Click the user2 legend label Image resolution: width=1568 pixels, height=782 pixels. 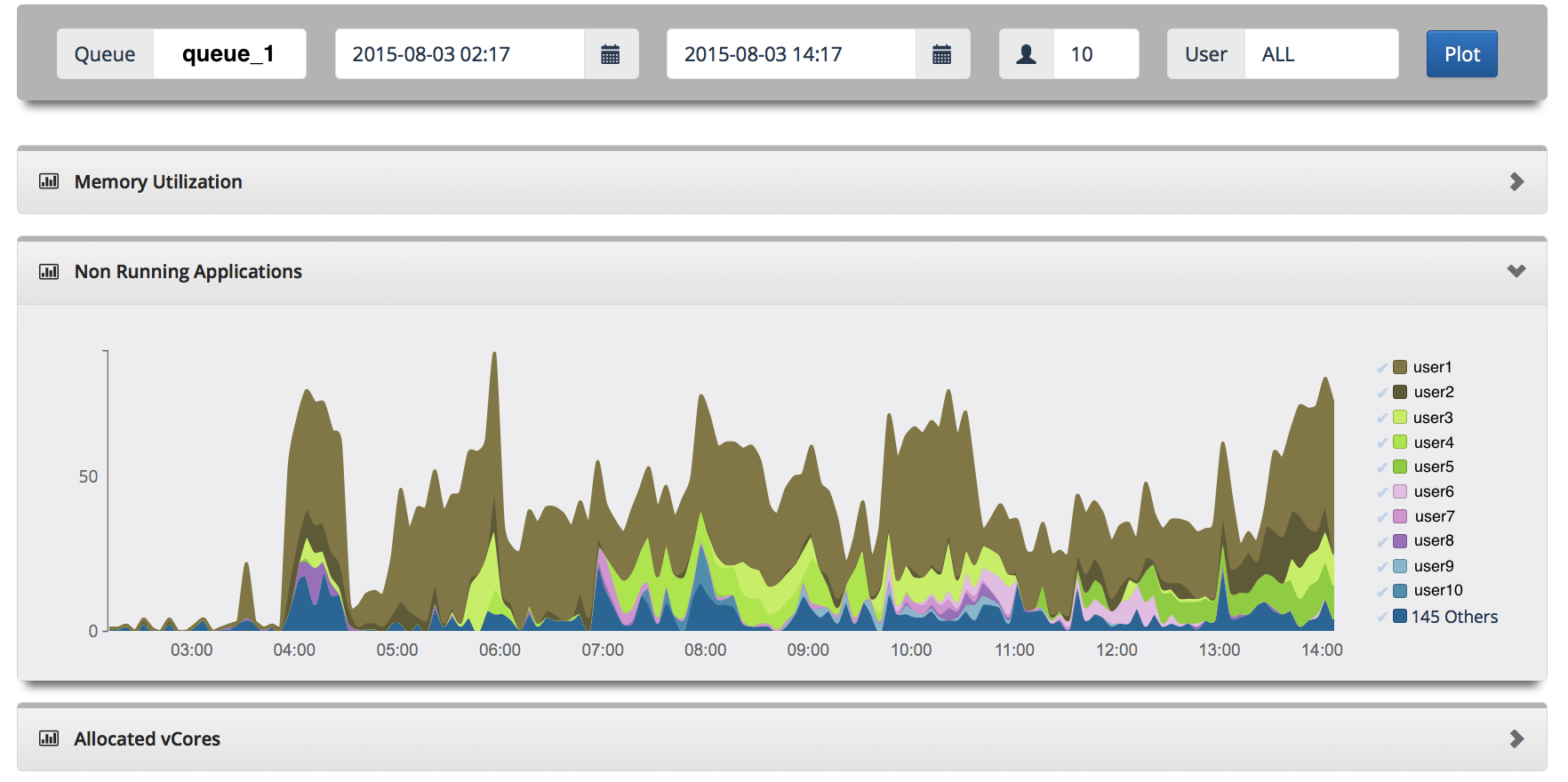1434,392
